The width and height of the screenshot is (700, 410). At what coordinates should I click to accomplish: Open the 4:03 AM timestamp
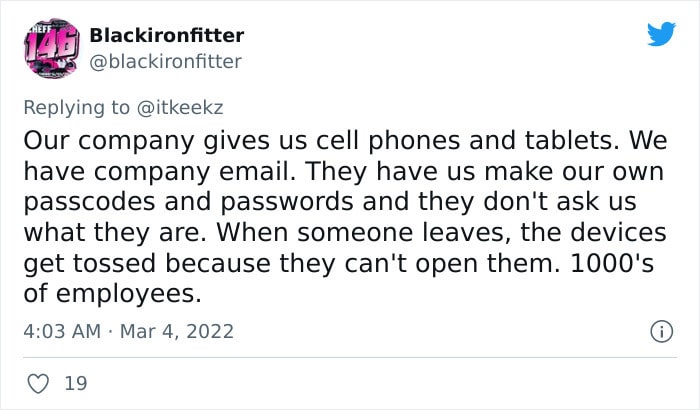click(x=62, y=331)
